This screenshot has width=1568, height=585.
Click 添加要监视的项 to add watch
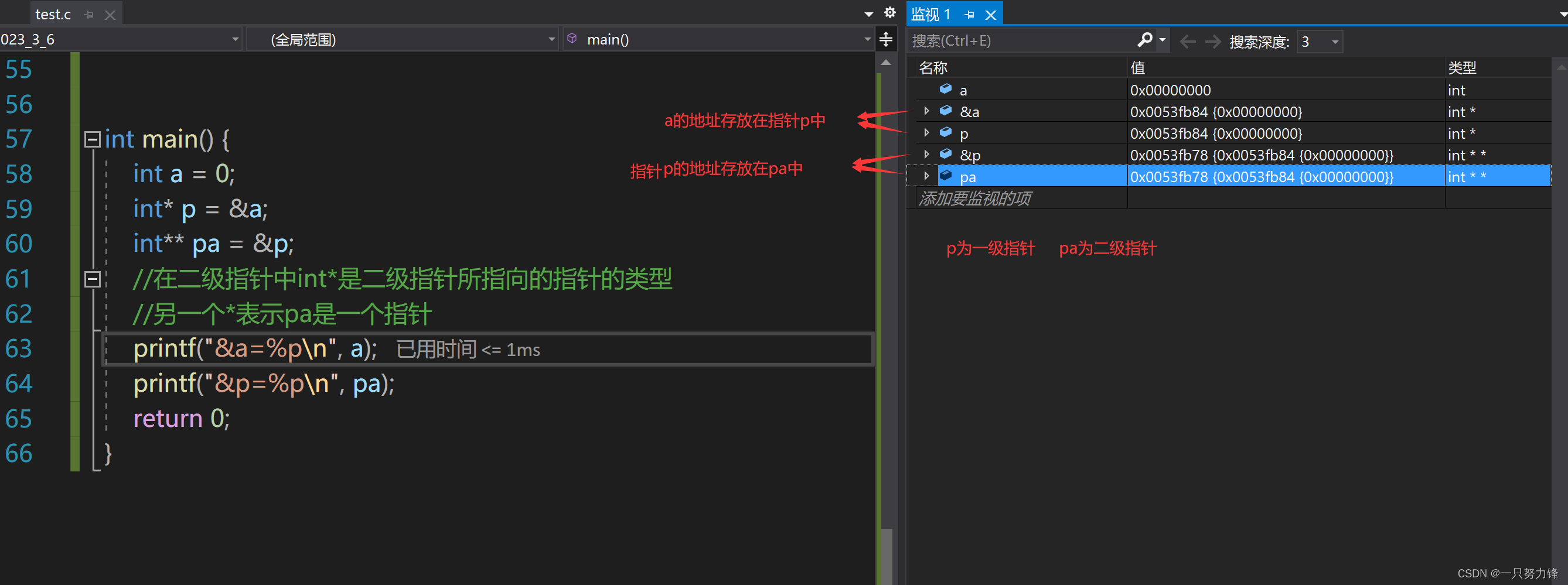(x=974, y=199)
